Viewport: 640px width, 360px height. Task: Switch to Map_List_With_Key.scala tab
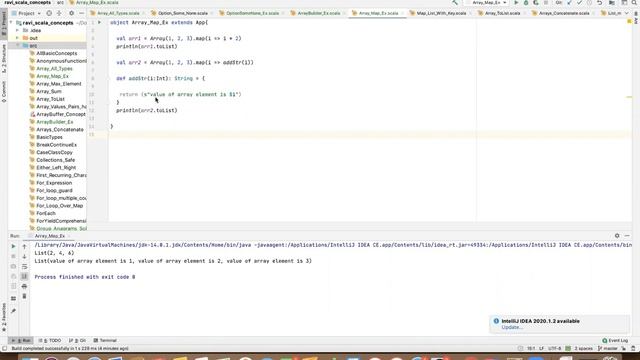coord(441,13)
